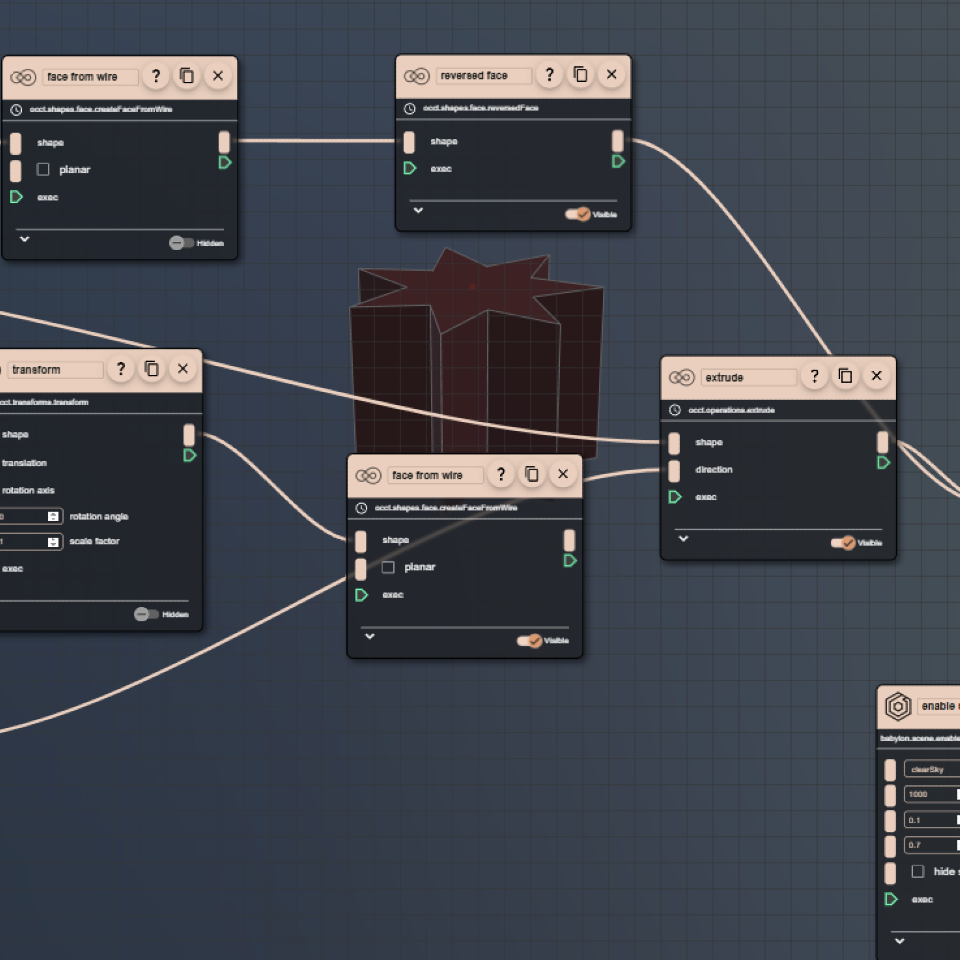Expand the reversed face node chevron
This screenshot has height=960, width=960.
[418, 211]
